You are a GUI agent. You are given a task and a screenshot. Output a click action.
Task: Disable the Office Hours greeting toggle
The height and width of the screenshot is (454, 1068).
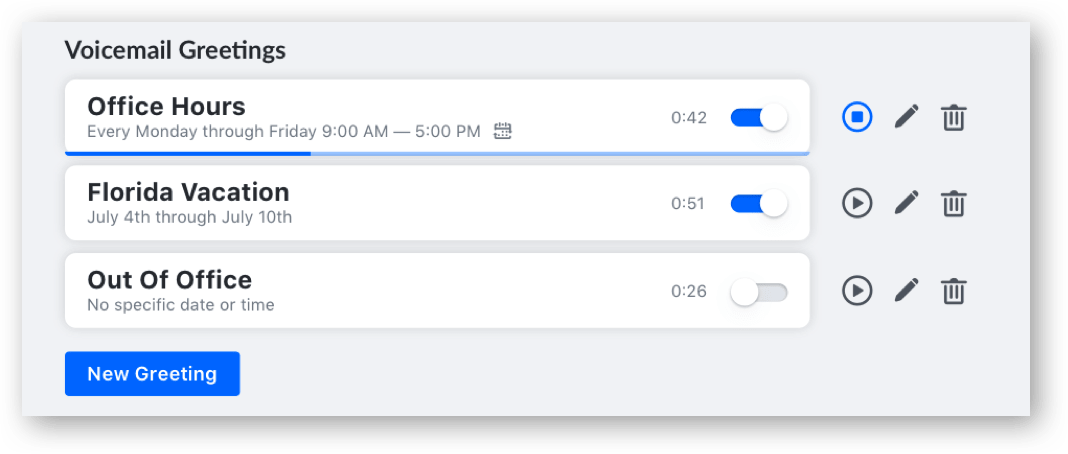point(759,118)
